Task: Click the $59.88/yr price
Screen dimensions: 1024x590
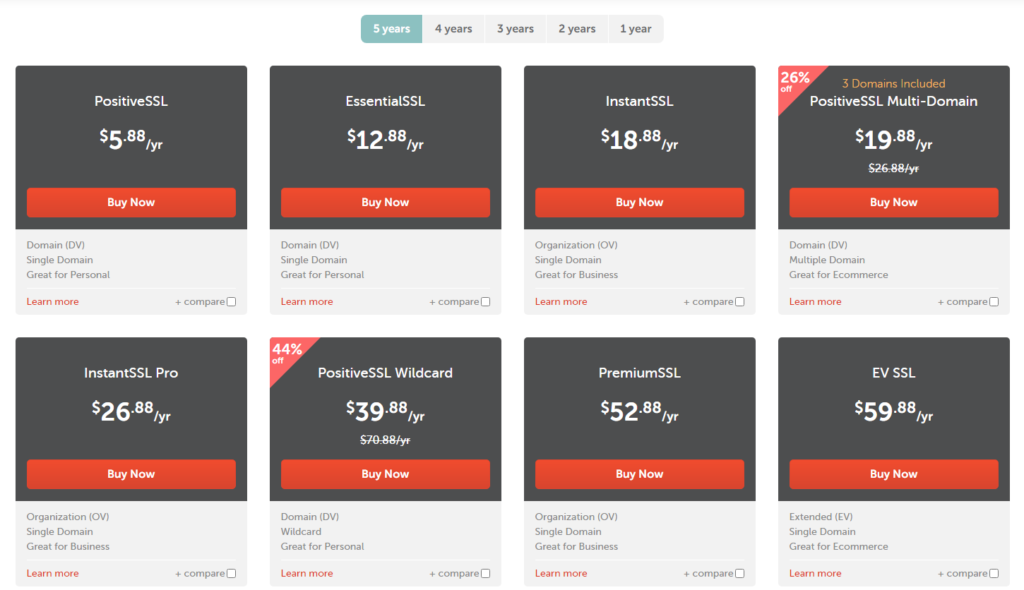Action: tap(893, 411)
